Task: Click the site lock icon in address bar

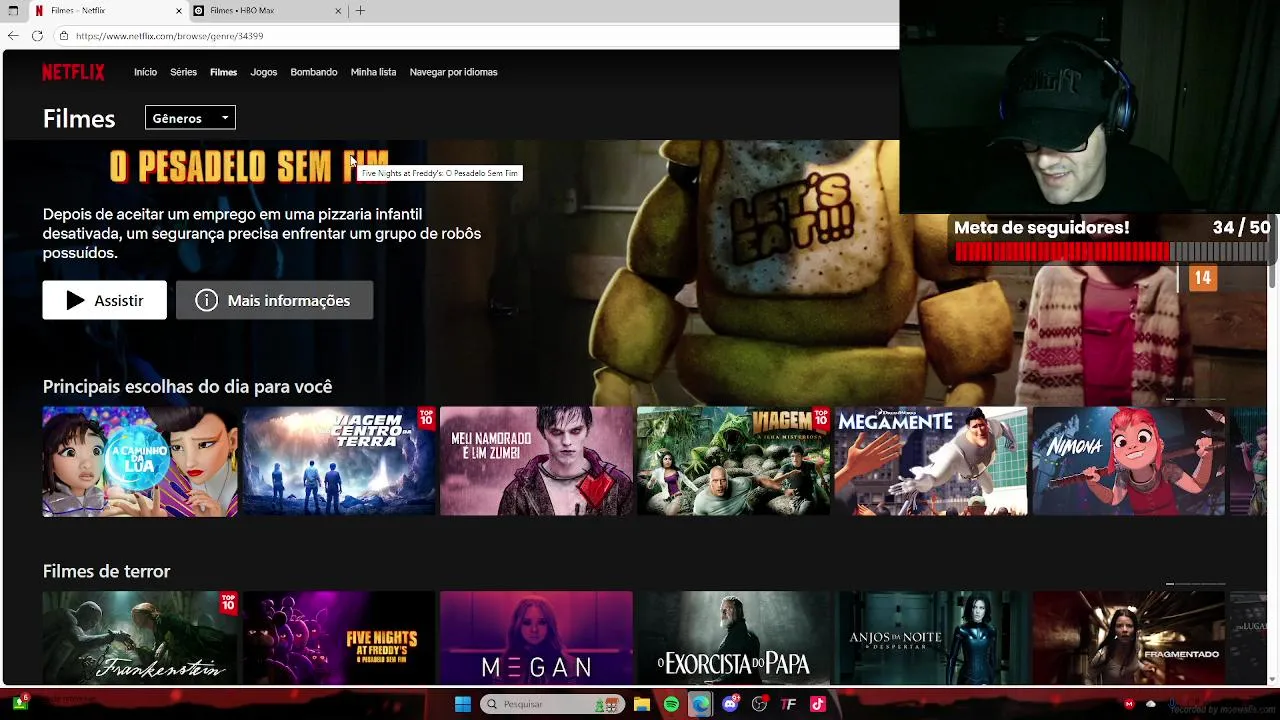Action: (x=64, y=36)
